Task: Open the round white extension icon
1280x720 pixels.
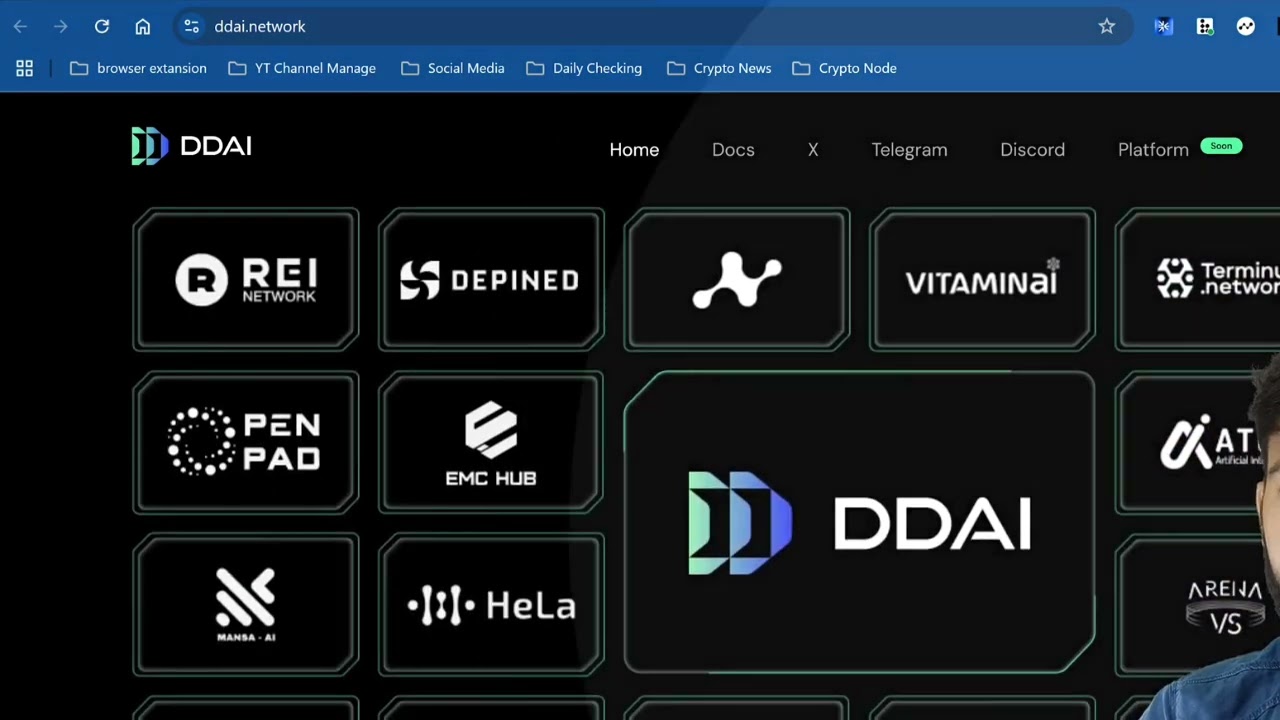Action: [1246, 27]
